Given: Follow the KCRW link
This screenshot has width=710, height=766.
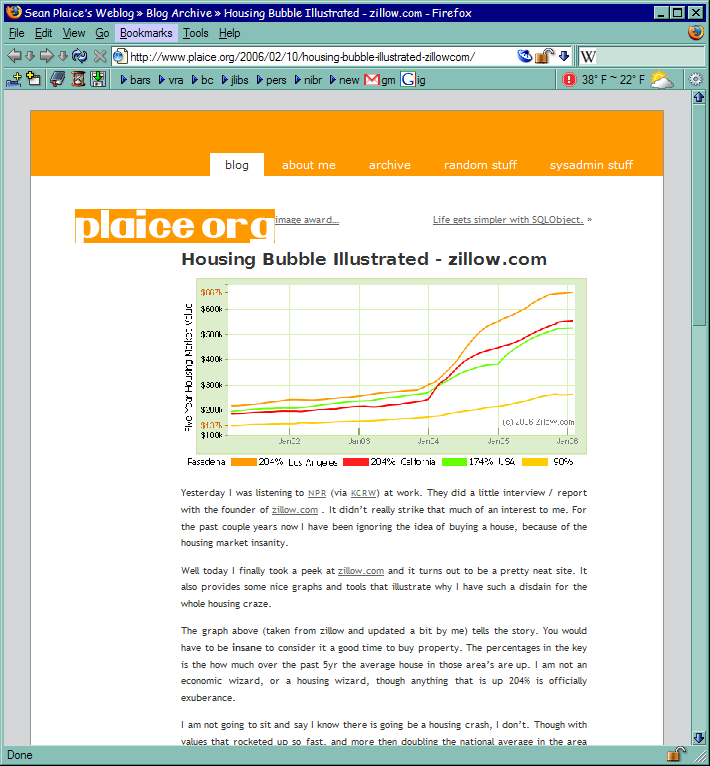Looking at the screenshot, I should 364,493.
